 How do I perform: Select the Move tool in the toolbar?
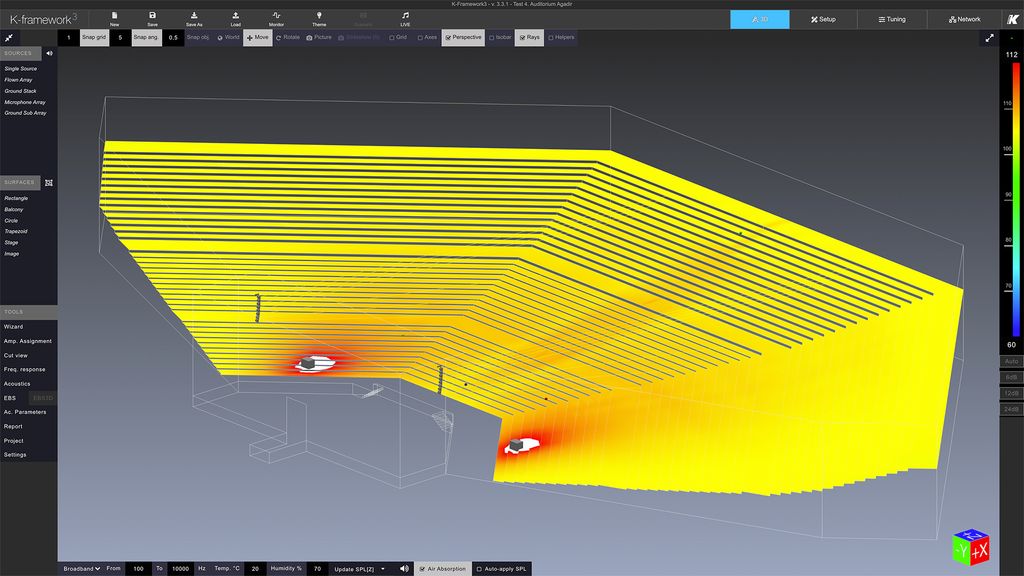(257, 37)
